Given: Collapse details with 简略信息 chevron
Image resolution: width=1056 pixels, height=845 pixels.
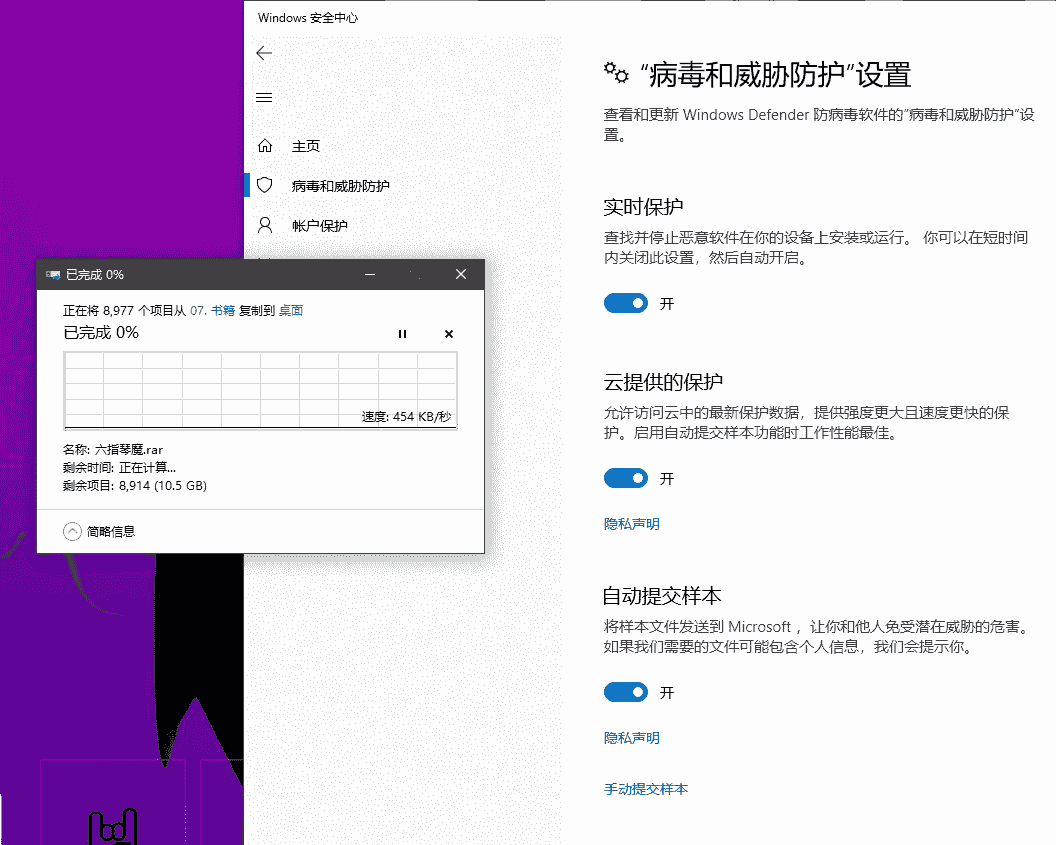Looking at the screenshot, I should tap(72, 532).
